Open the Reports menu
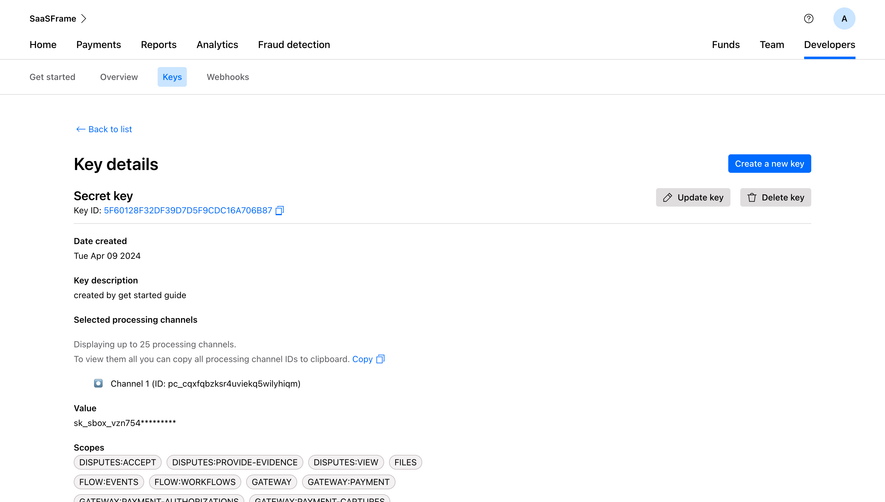This screenshot has height=502, width=885. click(159, 45)
